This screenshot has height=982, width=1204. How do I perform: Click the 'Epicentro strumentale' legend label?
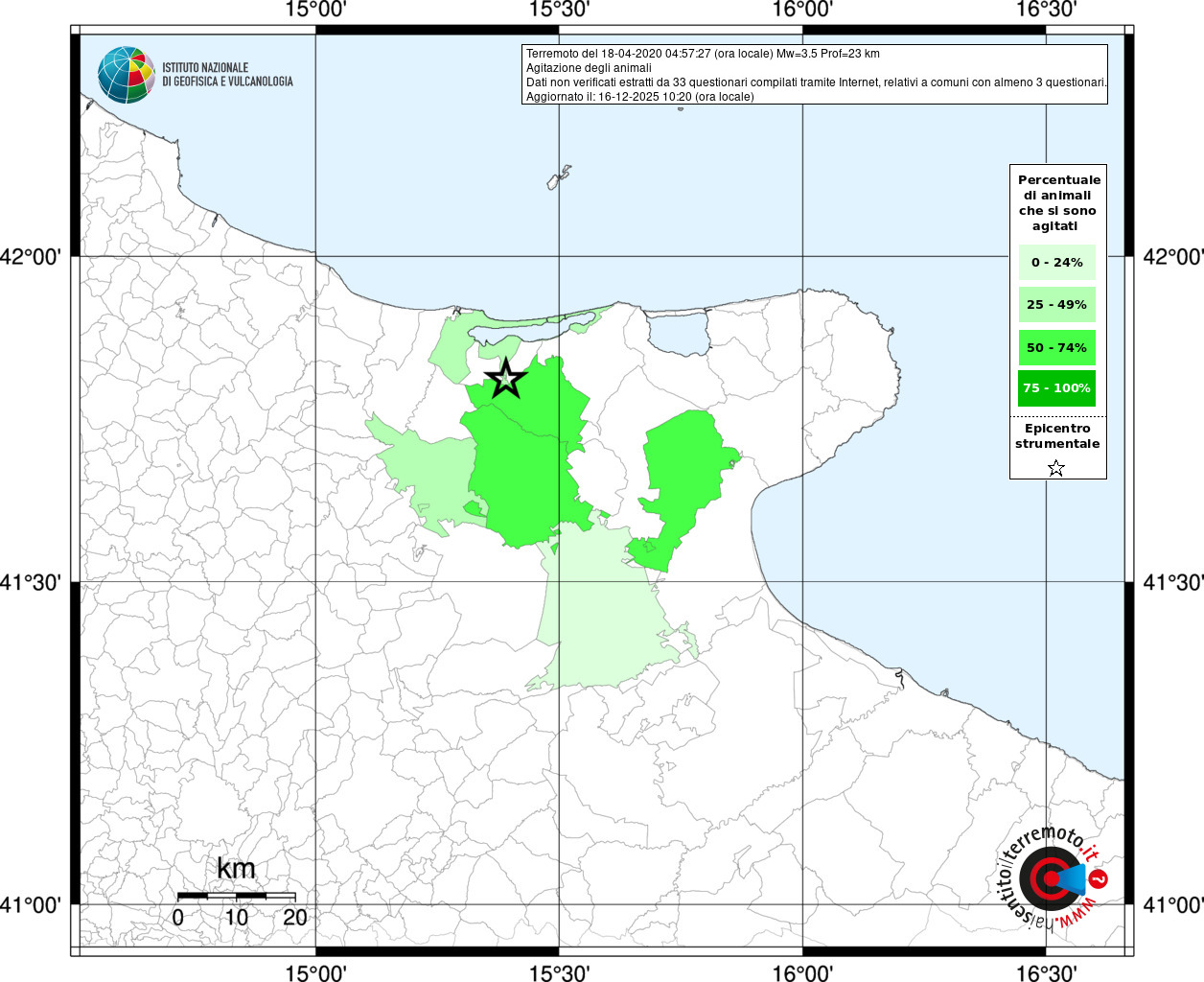pos(1057,435)
